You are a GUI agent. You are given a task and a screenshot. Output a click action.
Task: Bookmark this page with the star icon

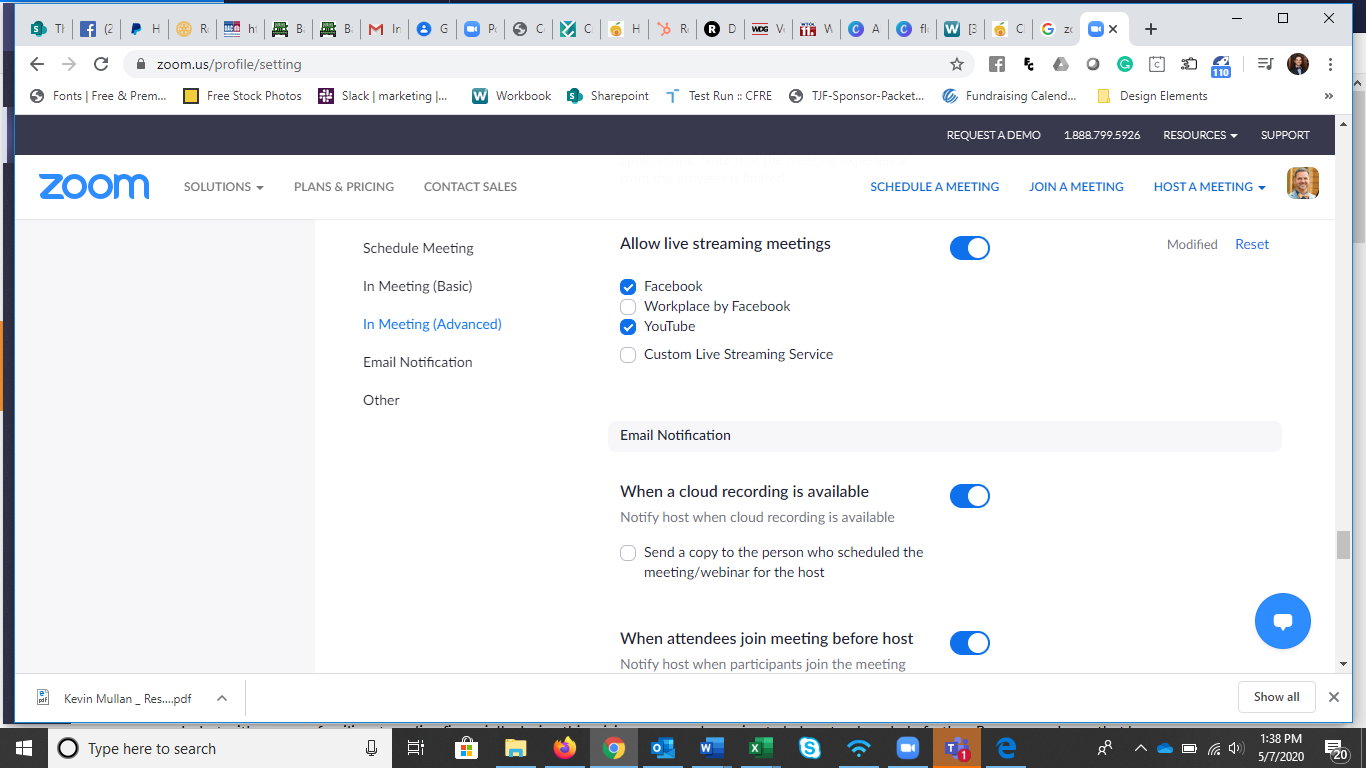(957, 64)
